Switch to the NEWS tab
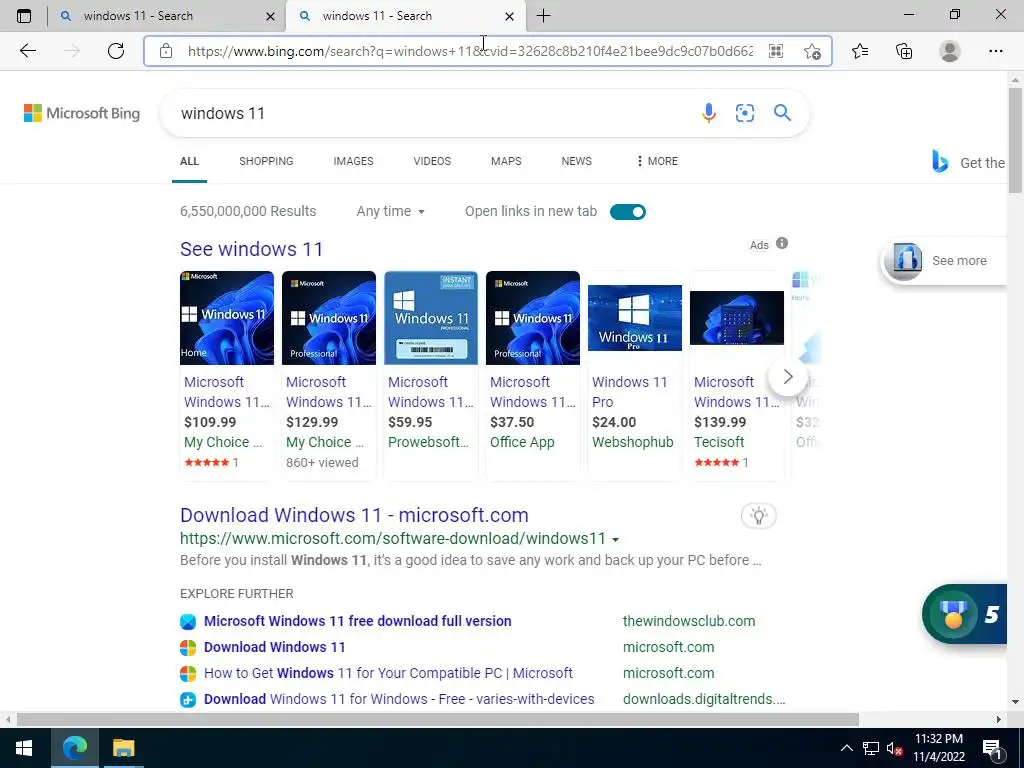Image resolution: width=1024 pixels, height=768 pixels. coord(577,161)
